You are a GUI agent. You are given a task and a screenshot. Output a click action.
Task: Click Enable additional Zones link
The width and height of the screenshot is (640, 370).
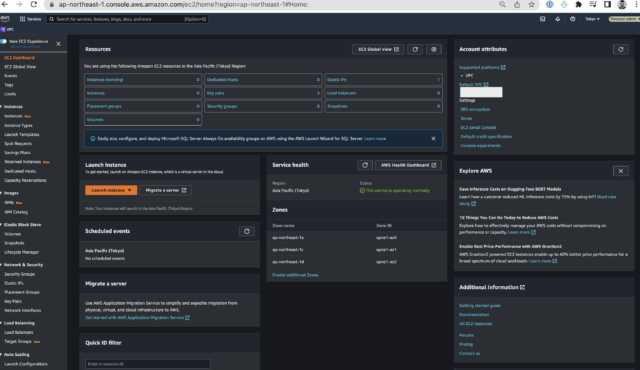[x=295, y=275]
